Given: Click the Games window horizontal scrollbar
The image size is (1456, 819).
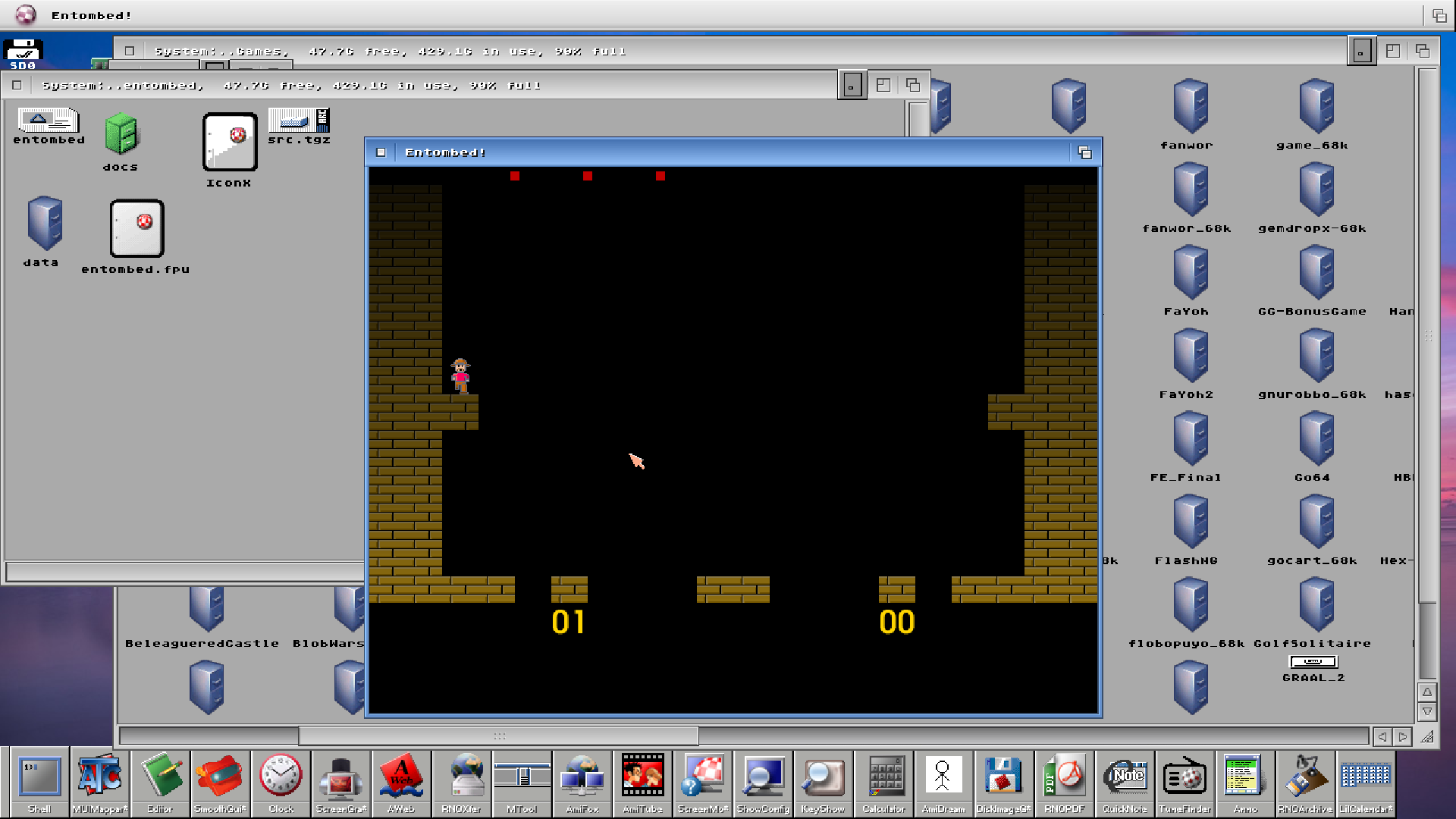Looking at the screenshot, I should tap(498, 736).
